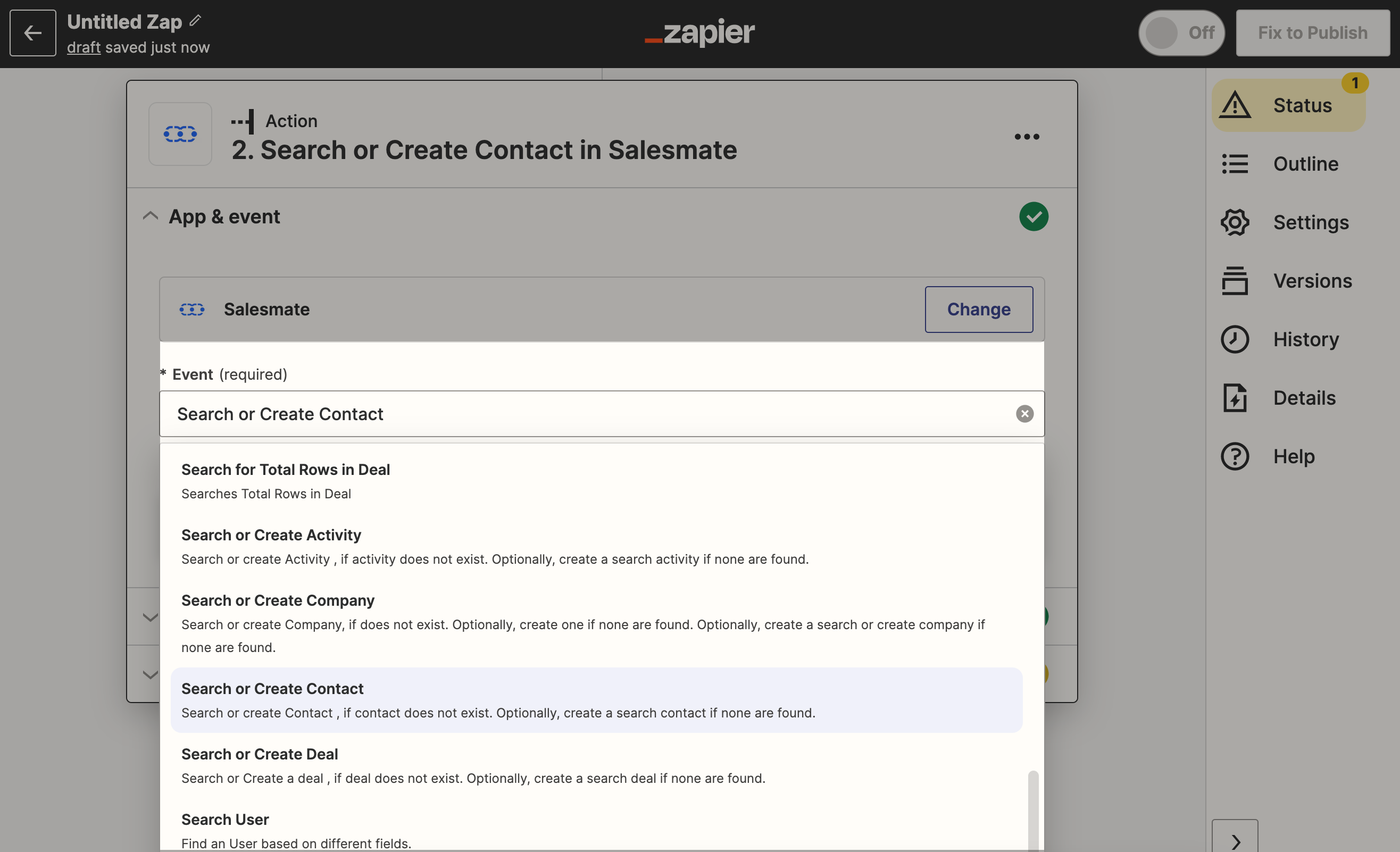This screenshot has height=852, width=1400.
Task: Open the draft link
Action: [x=84, y=47]
